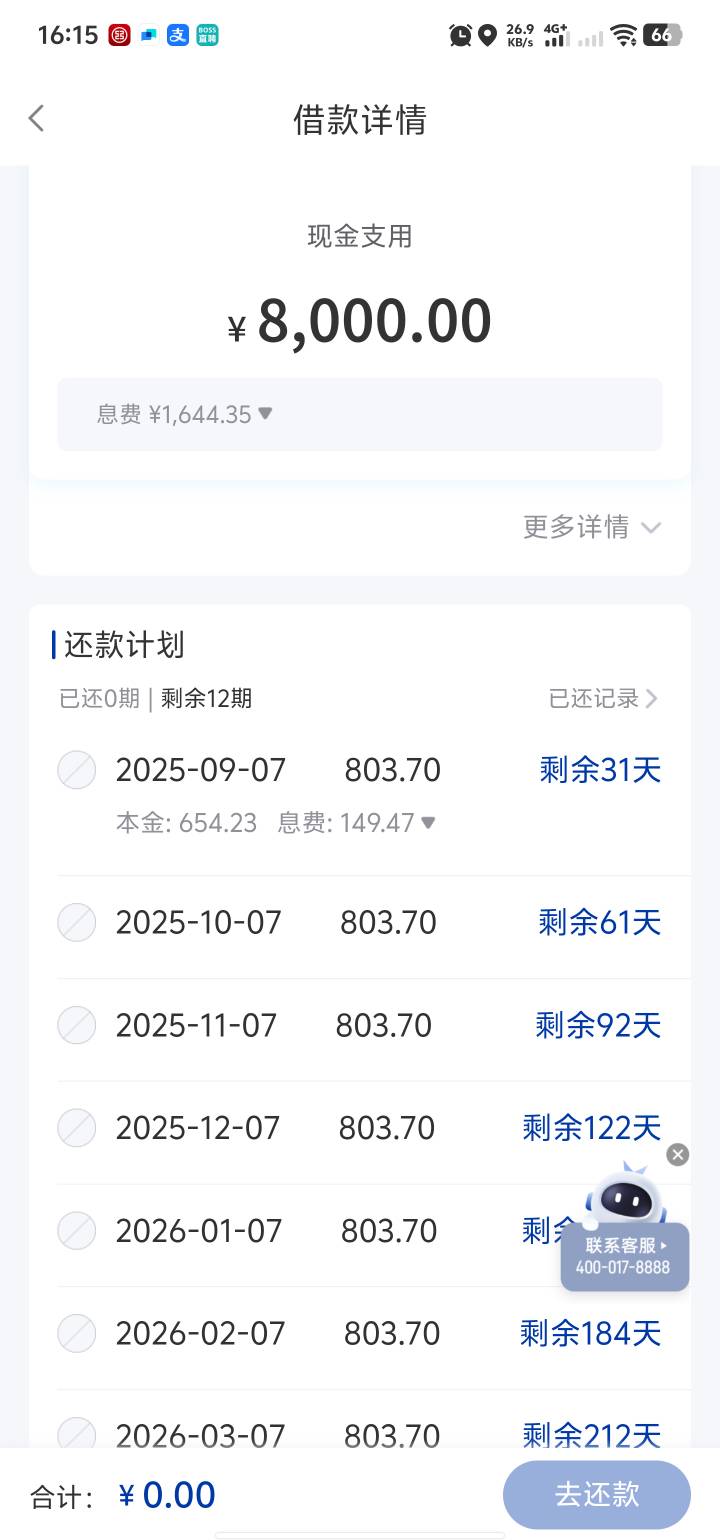Open the Alipay icon in the status bar
The height and width of the screenshot is (1540, 720).
tap(178, 35)
